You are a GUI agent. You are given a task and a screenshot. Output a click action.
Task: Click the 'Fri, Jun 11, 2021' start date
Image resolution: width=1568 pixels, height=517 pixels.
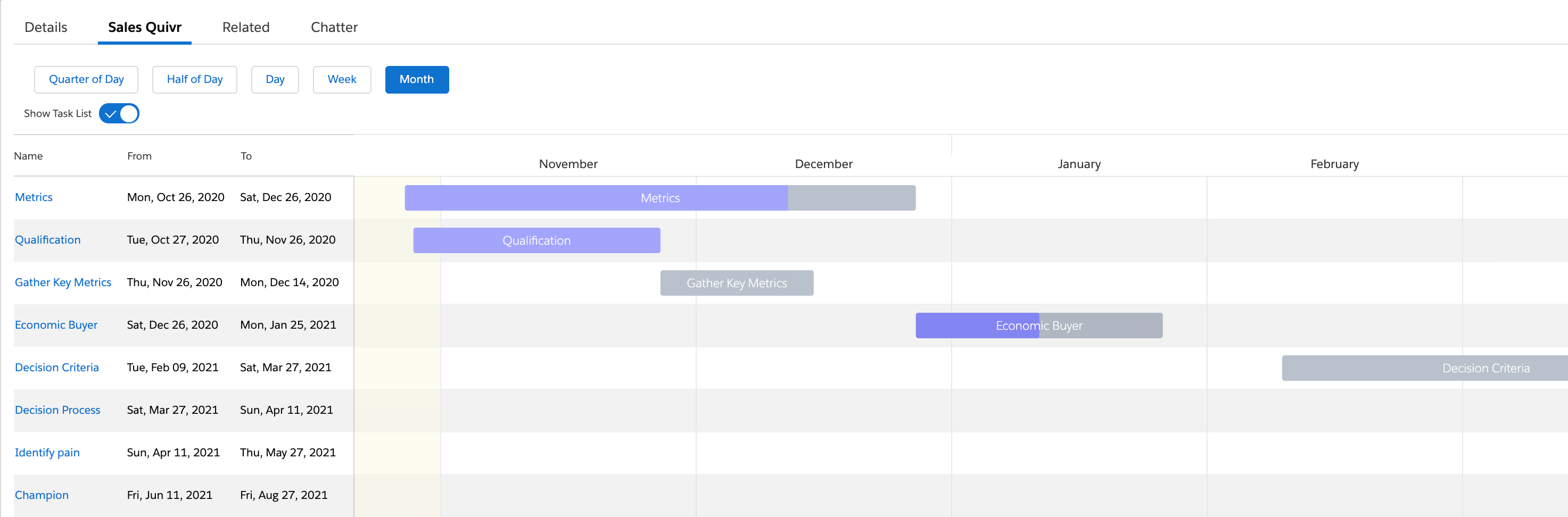pyautogui.click(x=170, y=495)
